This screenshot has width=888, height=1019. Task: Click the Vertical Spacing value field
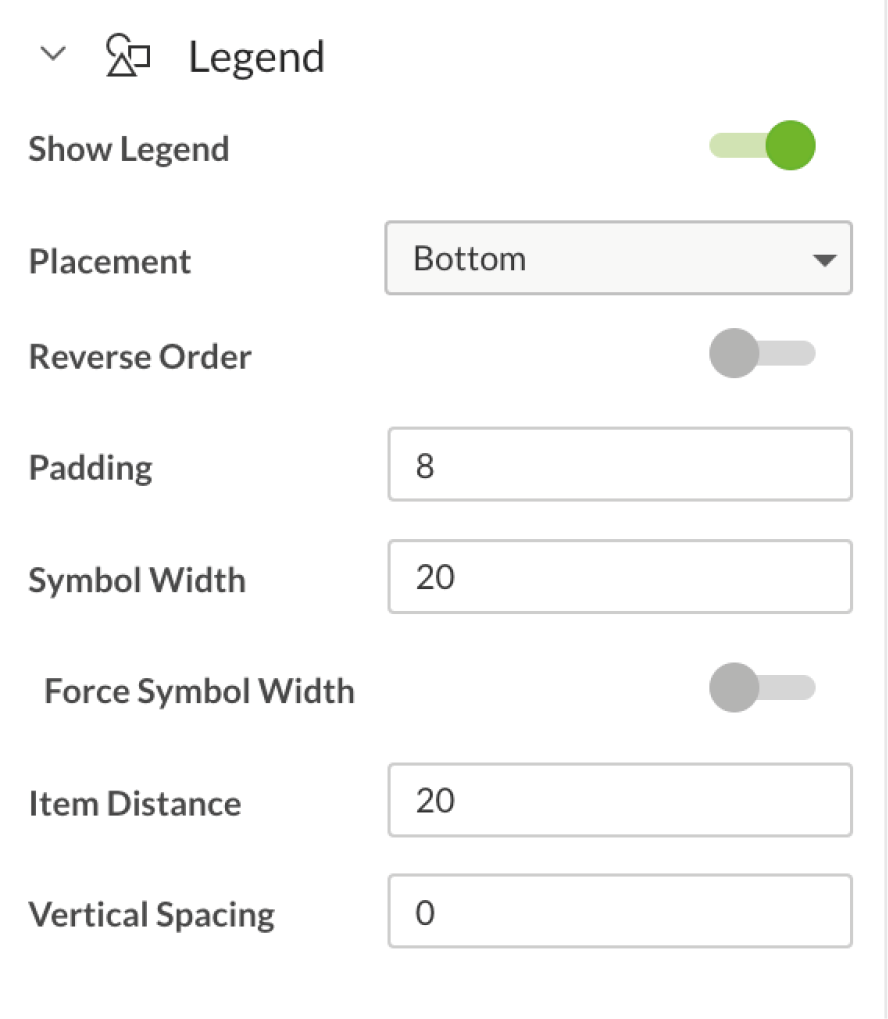(620, 911)
